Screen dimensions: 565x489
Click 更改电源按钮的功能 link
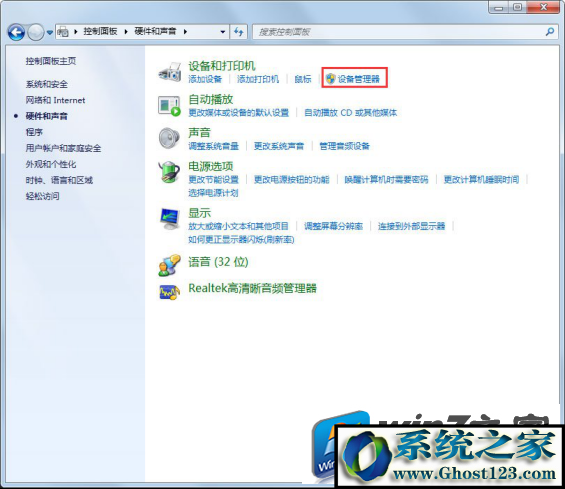(292, 179)
